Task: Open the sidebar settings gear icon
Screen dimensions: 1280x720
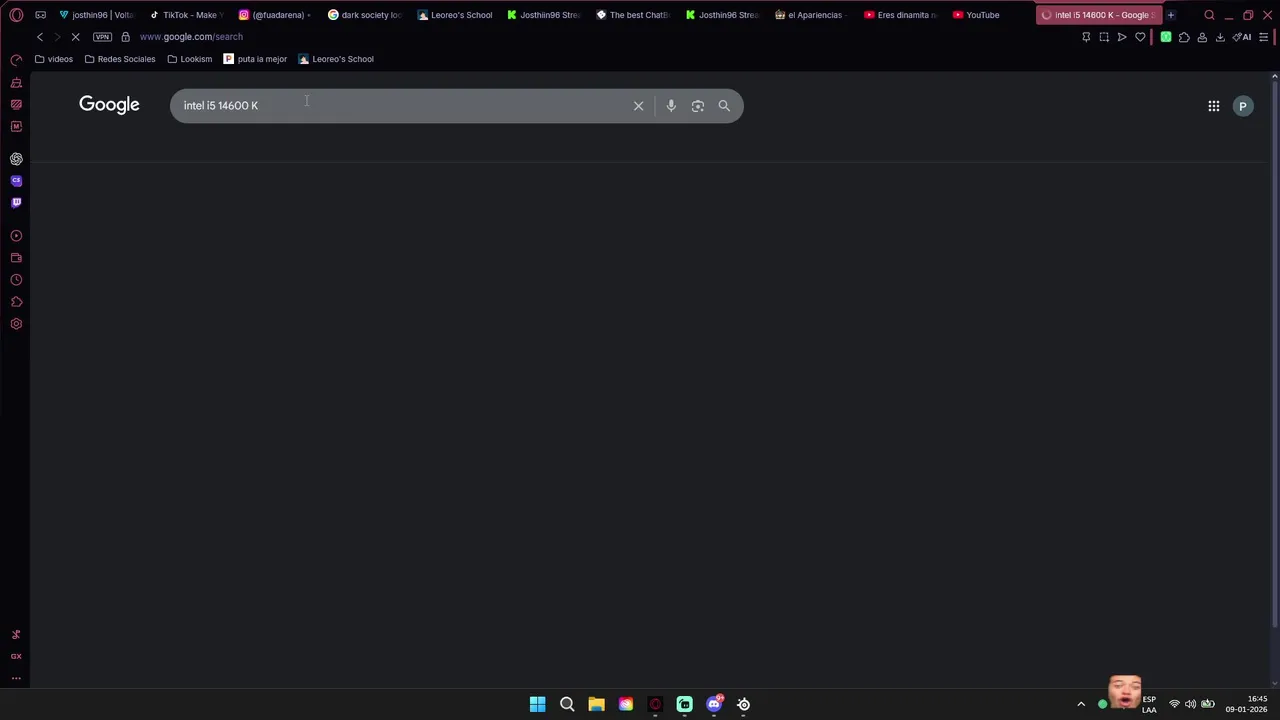Action: (16, 324)
